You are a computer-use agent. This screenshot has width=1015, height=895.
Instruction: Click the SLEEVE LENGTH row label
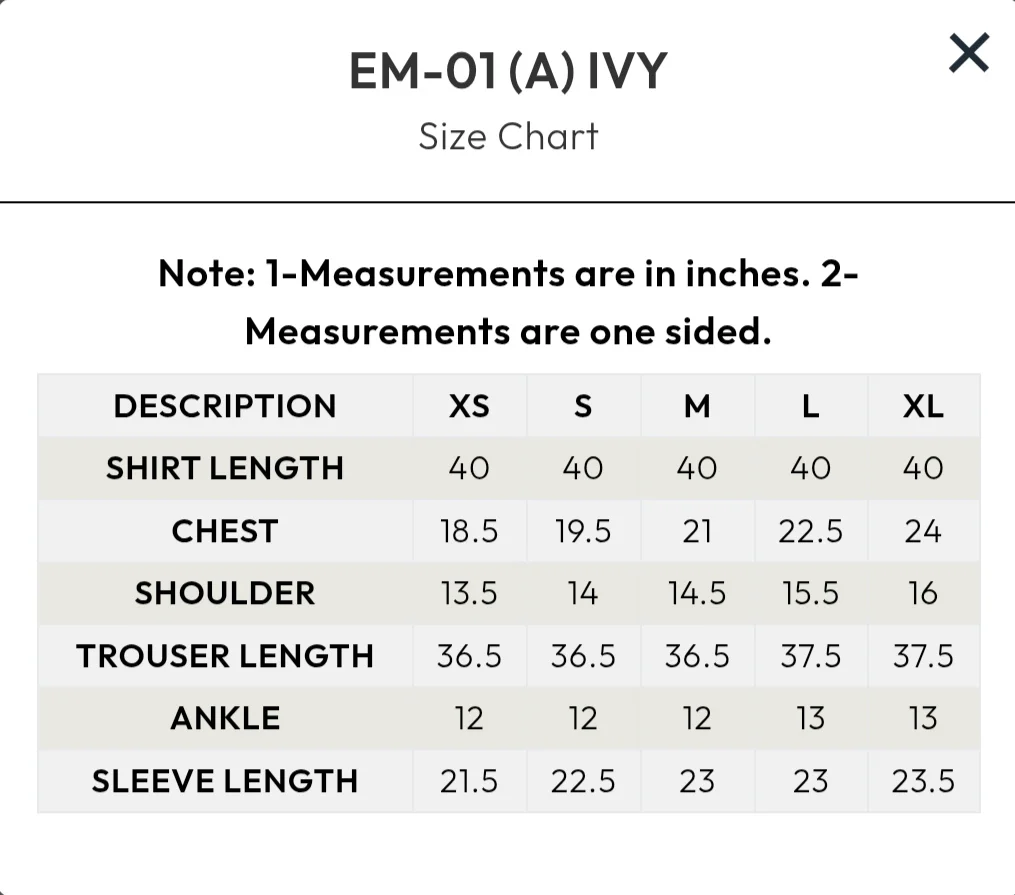(x=225, y=781)
